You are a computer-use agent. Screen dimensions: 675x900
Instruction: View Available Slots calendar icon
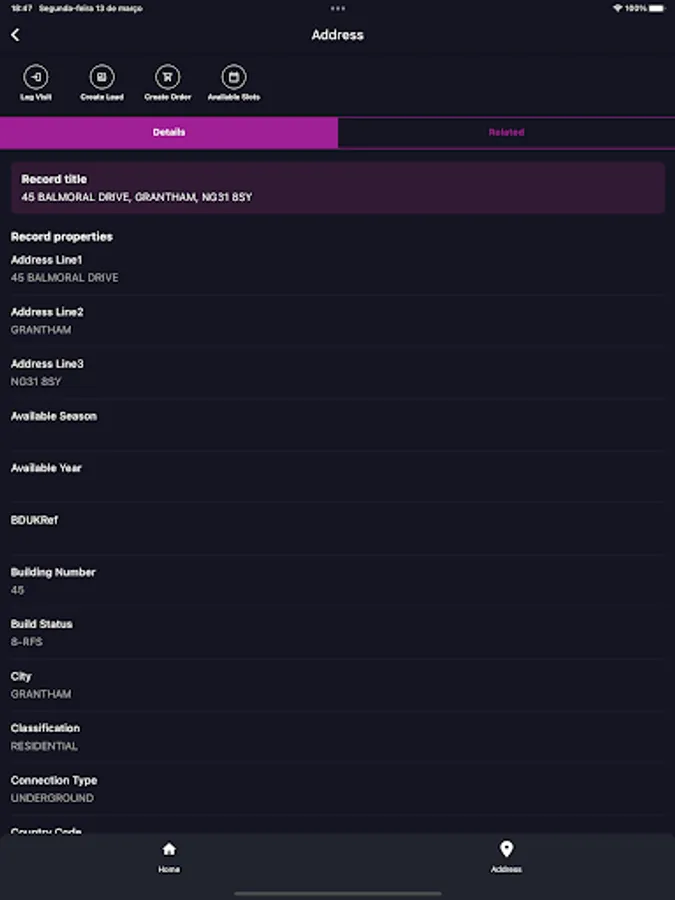234,77
